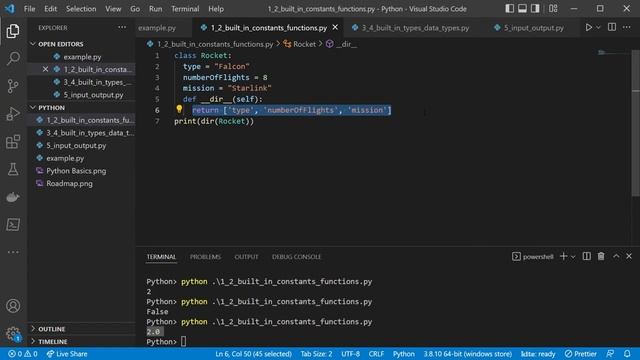Show additional activity bar views

pos(13,252)
